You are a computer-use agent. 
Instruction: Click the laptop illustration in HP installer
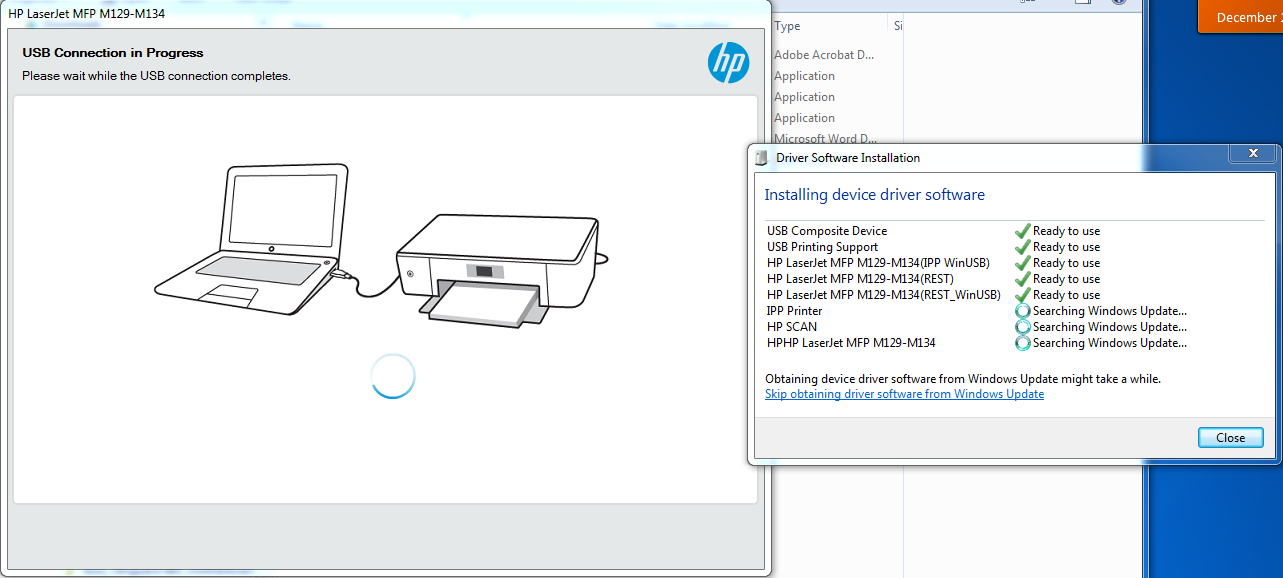click(252, 237)
